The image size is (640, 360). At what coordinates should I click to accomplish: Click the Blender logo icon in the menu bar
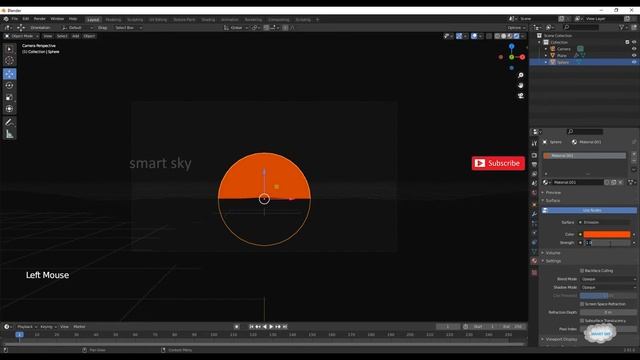coord(6,19)
